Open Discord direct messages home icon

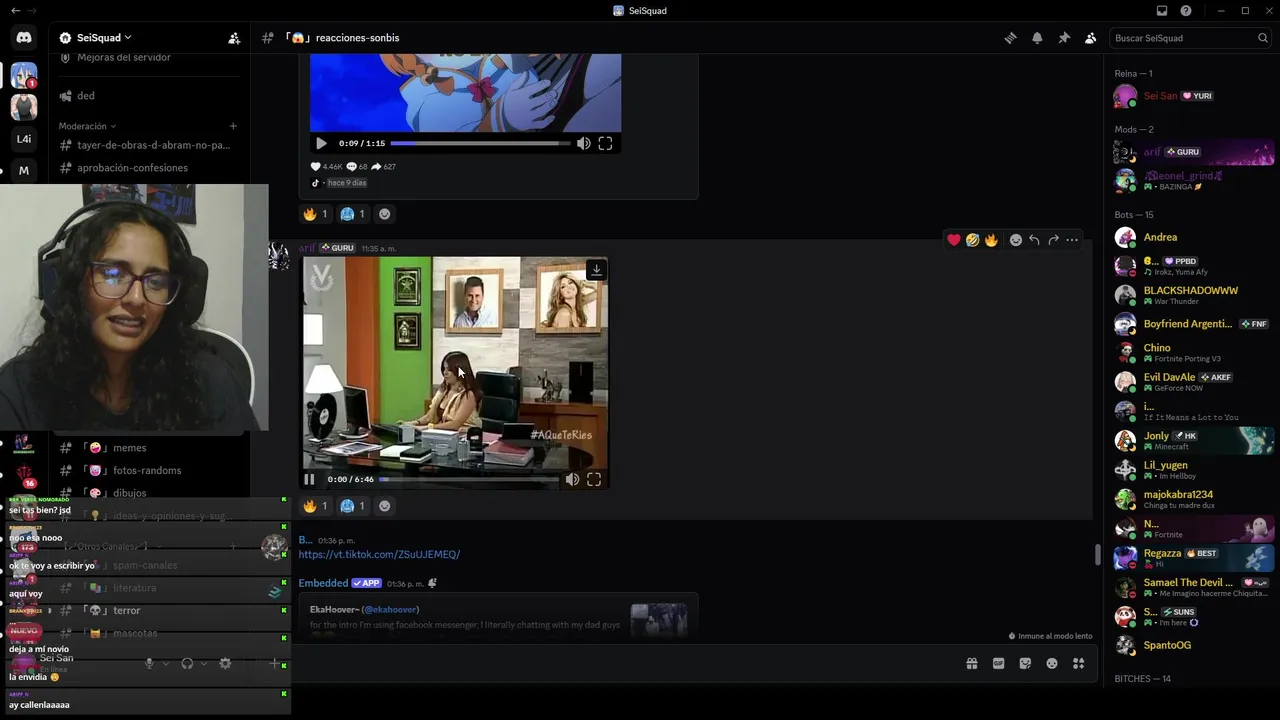coord(24,38)
